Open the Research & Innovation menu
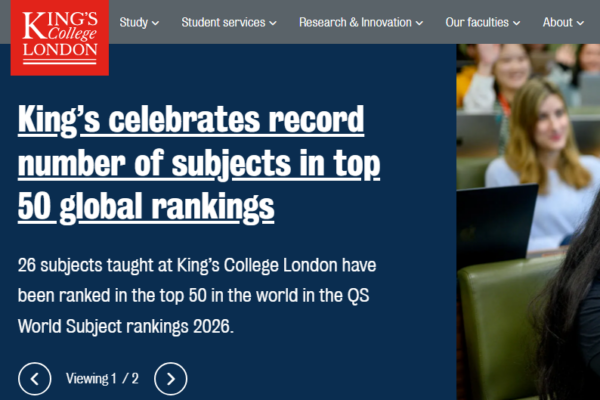The width and height of the screenshot is (600, 400). [361, 23]
